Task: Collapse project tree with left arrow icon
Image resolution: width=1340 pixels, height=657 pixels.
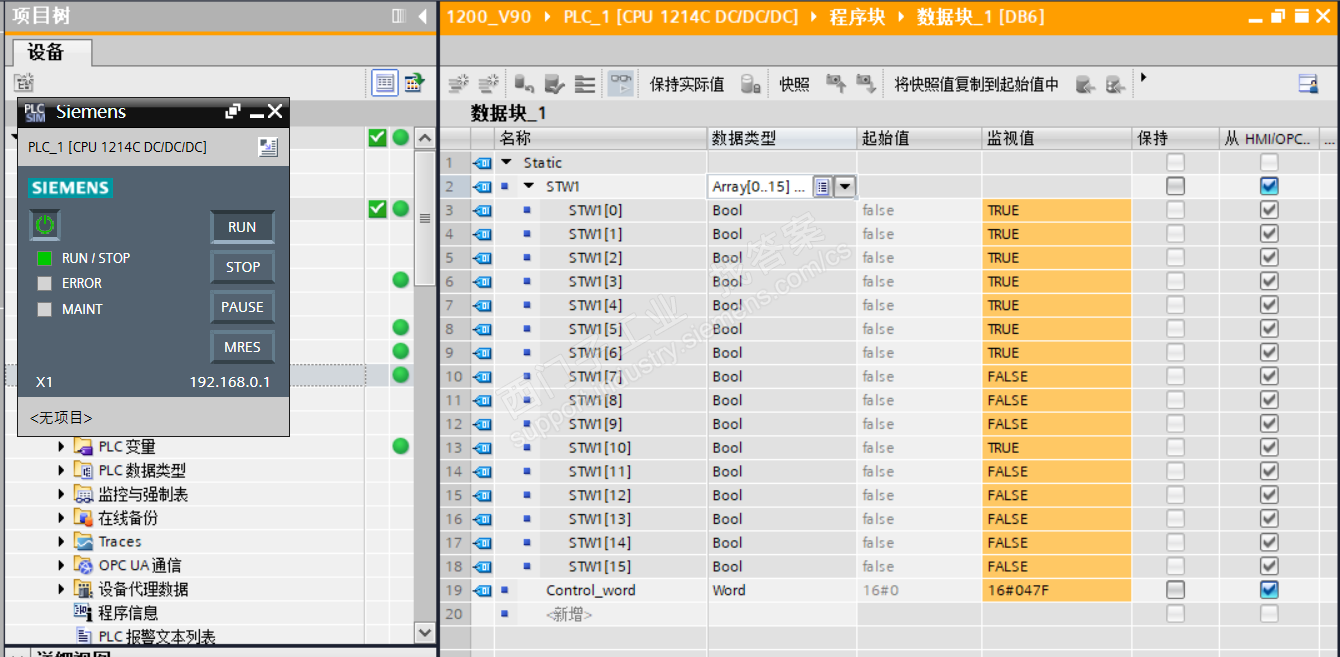Action: pyautogui.click(x=423, y=16)
